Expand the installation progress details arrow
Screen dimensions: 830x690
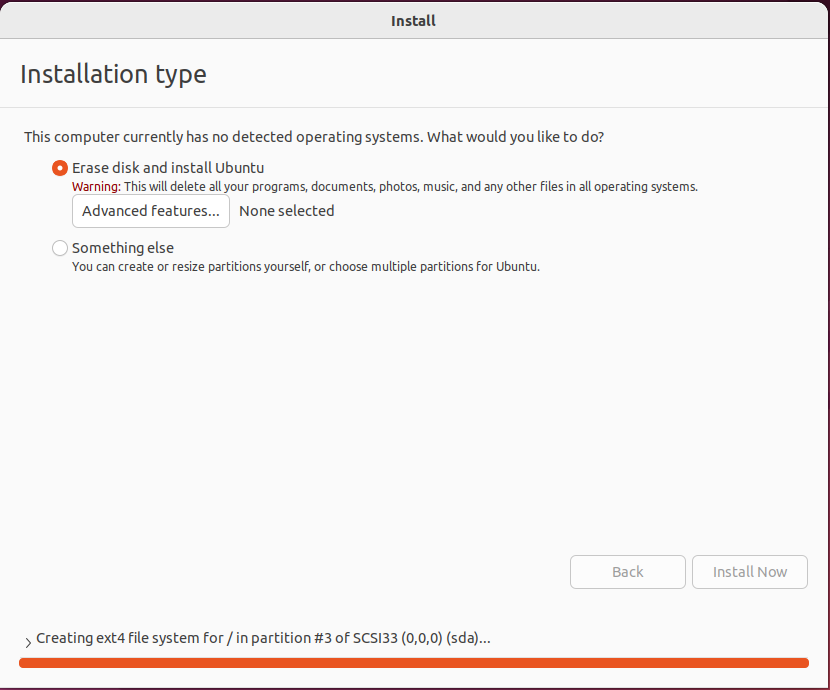click(x=28, y=642)
